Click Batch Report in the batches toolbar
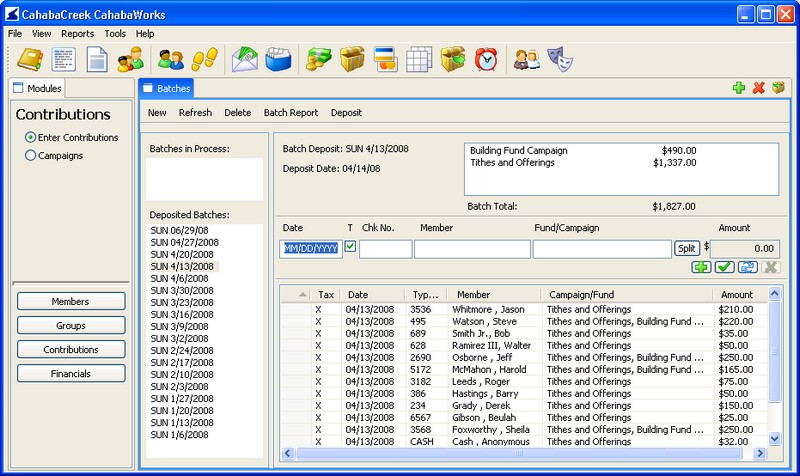The height and width of the screenshot is (476, 800). (x=291, y=113)
